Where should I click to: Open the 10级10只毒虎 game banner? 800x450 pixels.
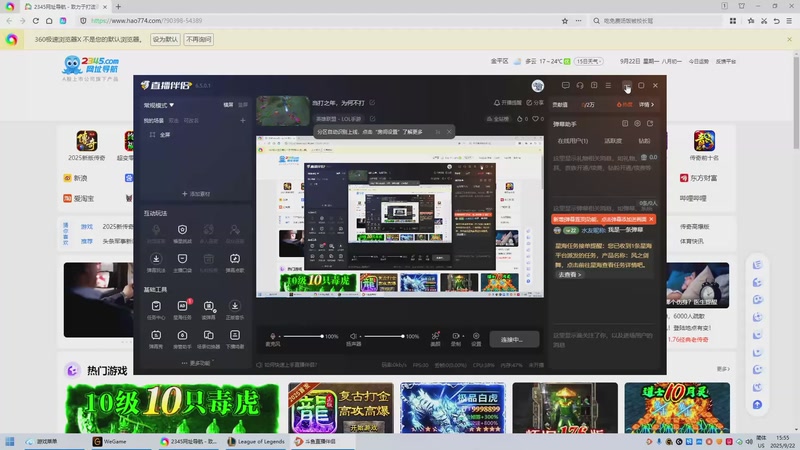173,408
